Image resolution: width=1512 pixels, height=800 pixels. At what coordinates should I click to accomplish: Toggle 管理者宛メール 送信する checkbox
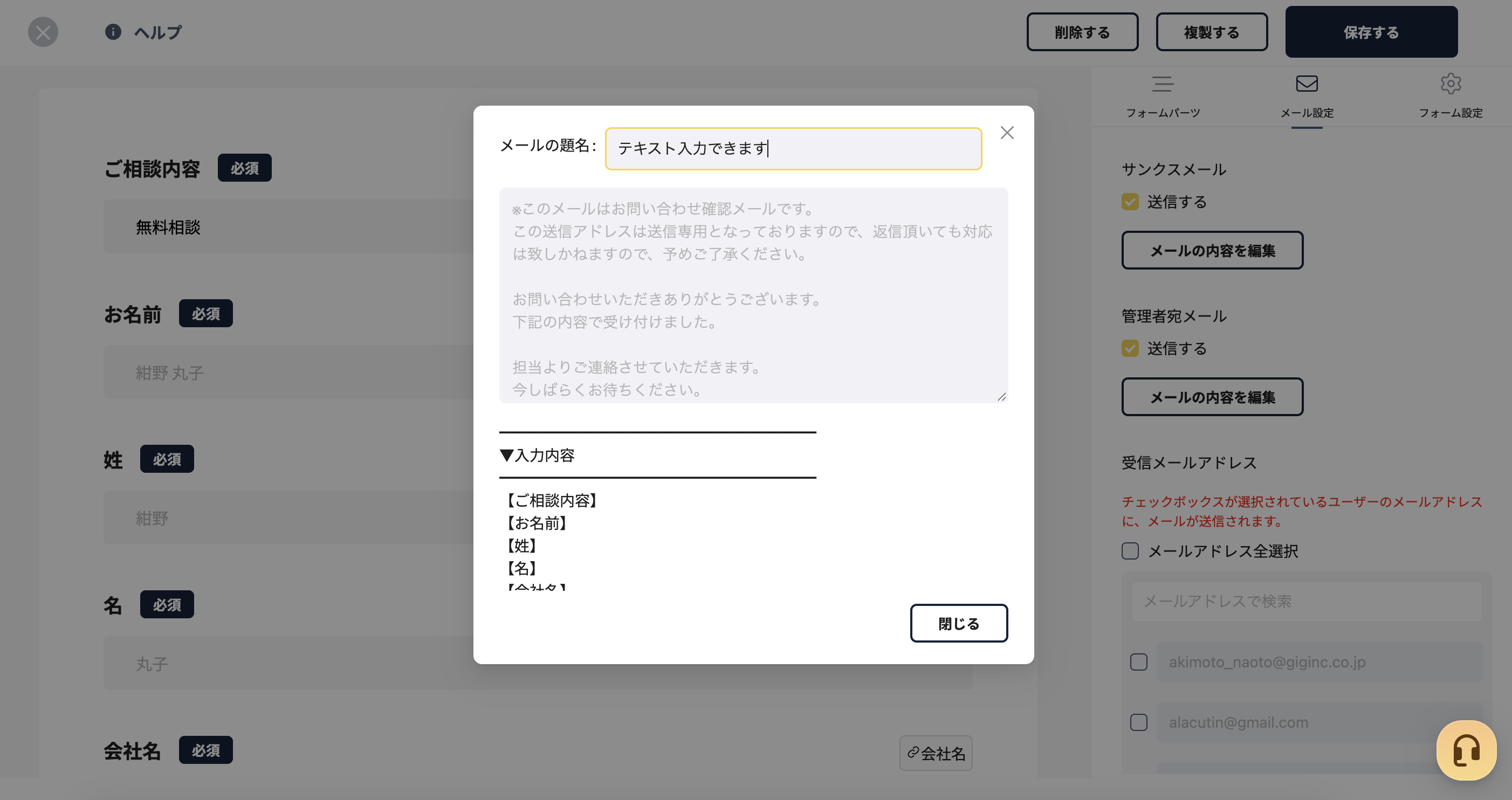point(1130,349)
